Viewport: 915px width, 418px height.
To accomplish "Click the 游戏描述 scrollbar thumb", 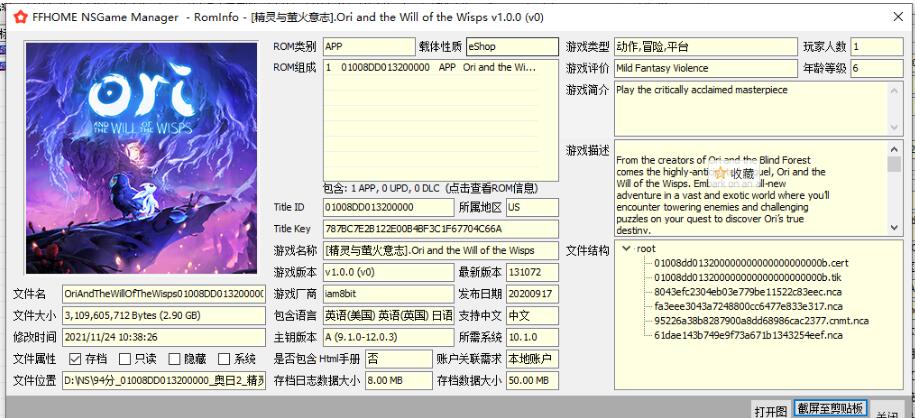I will click(894, 164).
